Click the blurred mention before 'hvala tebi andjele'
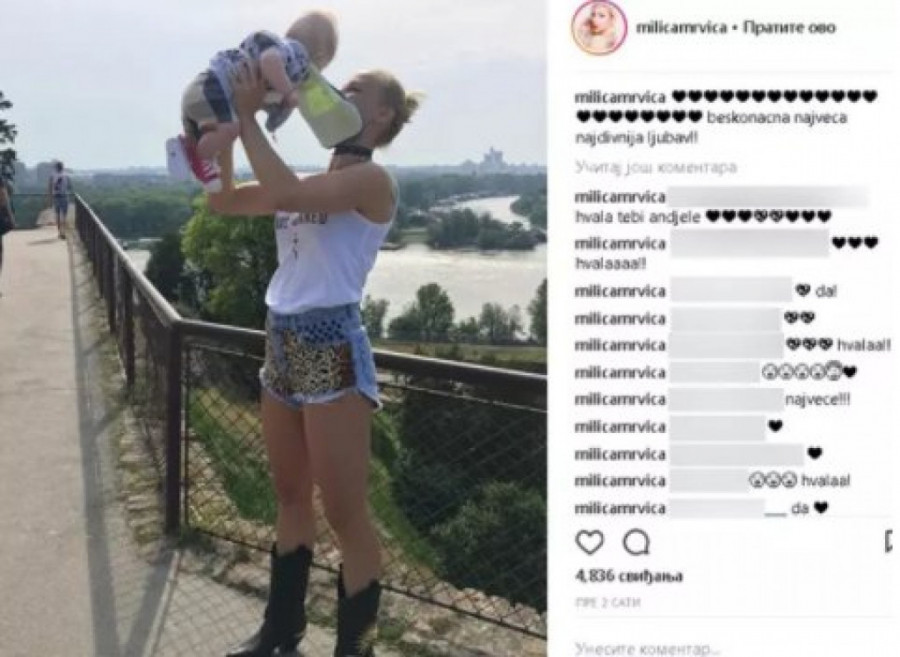This screenshot has width=900, height=657. point(768,197)
